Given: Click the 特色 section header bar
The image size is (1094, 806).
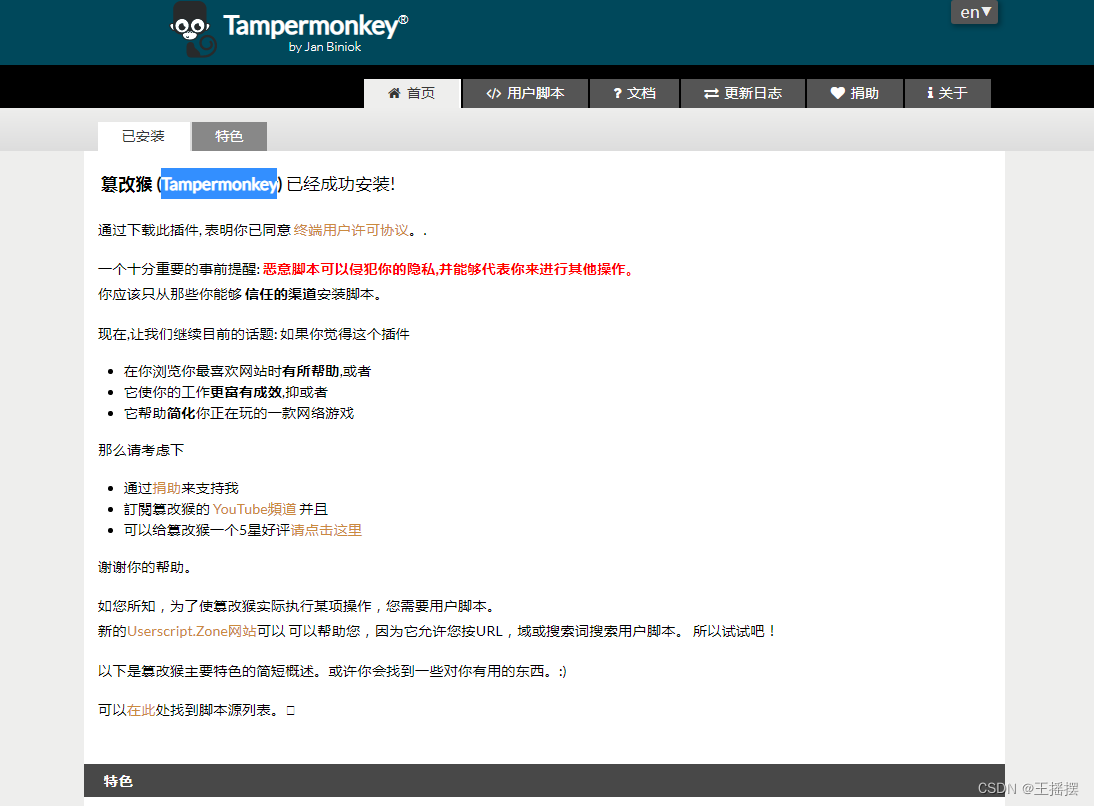Looking at the screenshot, I should [x=544, y=780].
